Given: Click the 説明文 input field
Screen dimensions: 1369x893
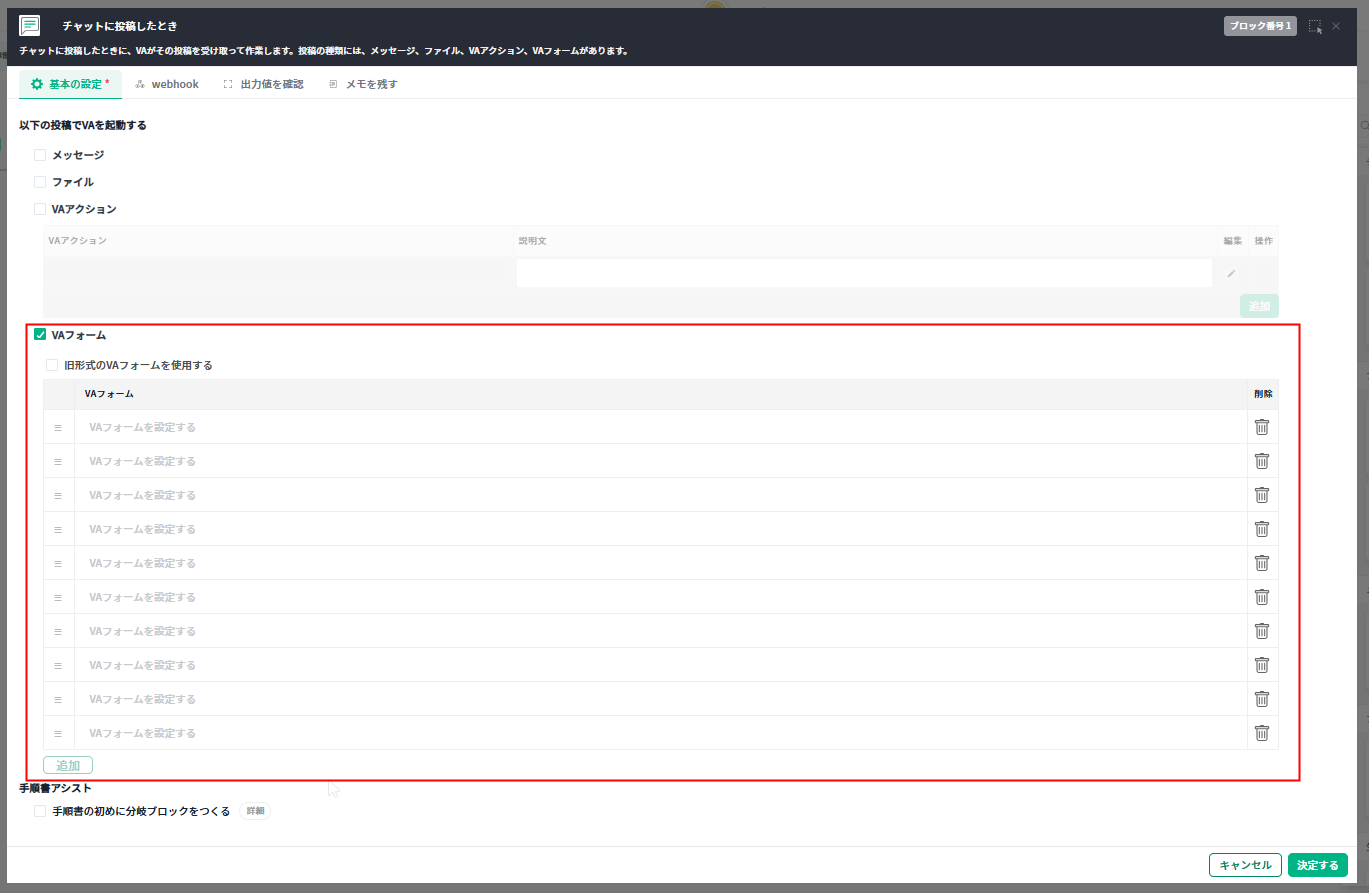Looking at the screenshot, I should coord(864,274).
